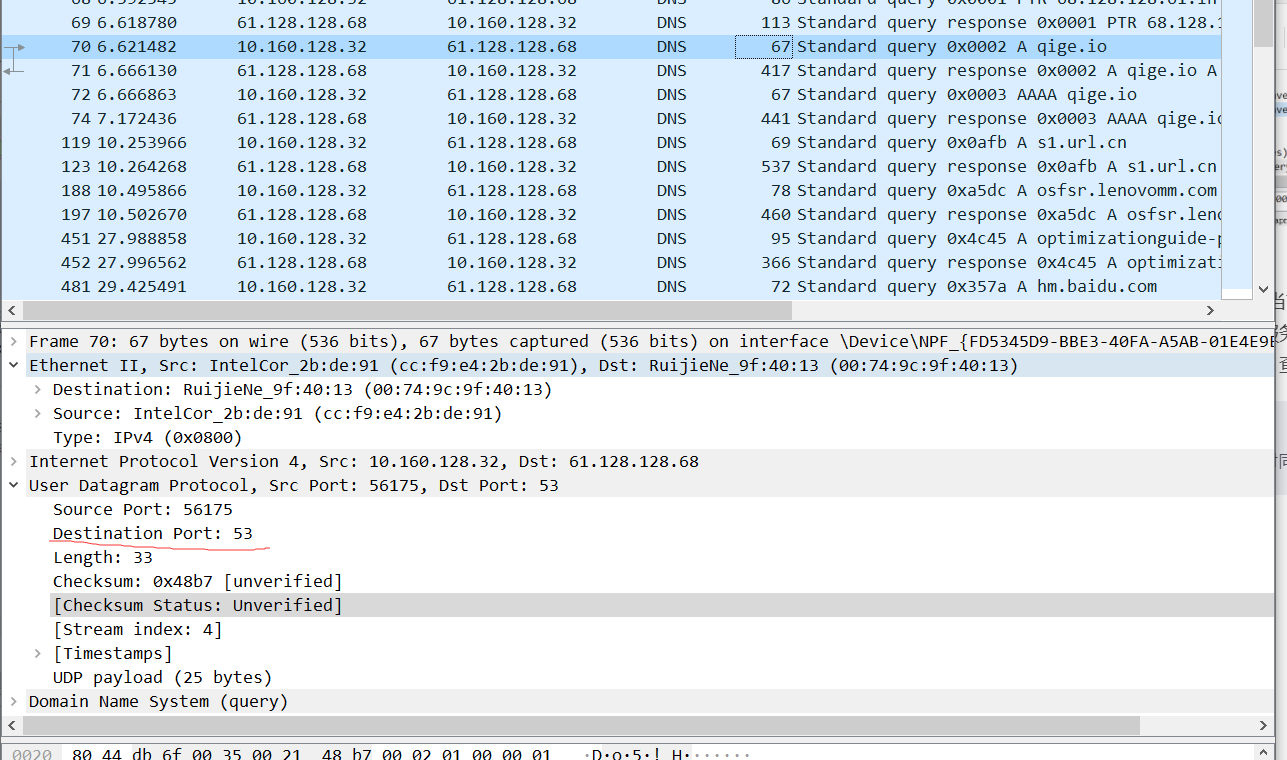Screen dimensions: 1287x760
Task: Expand Internet Protocol Version 4 section
Action: point(13,462)
